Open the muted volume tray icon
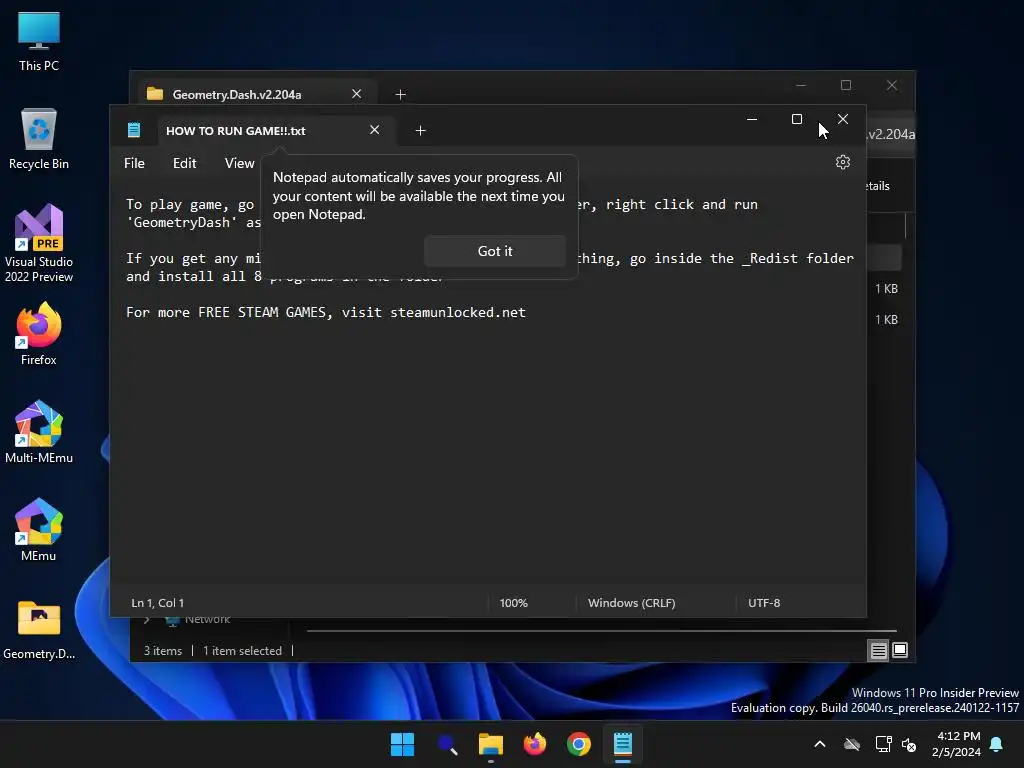The height and width of the screenshot is (768, 1024). tap(908, 744)
